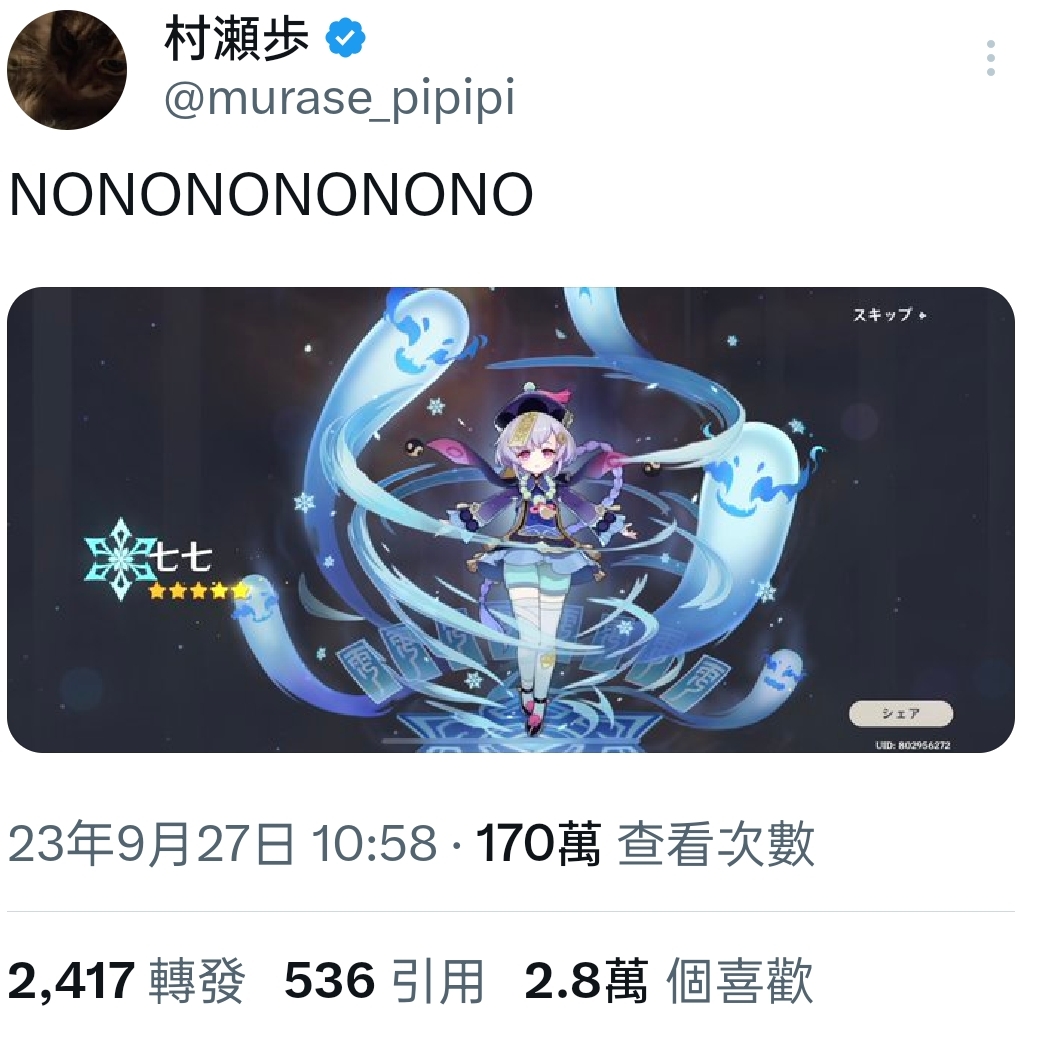Click the UID number in the image

tap(913, 745)
